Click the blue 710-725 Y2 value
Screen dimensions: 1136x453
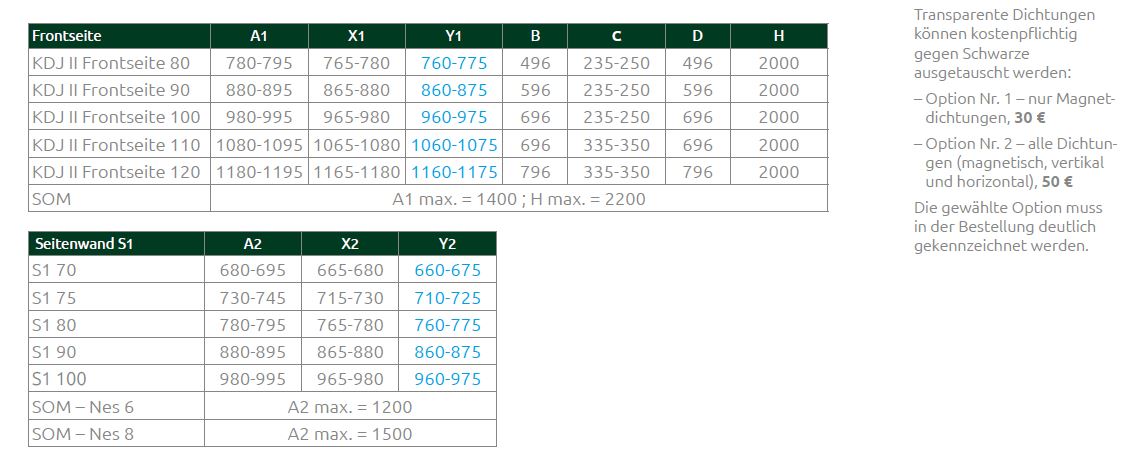(x=446, y=298)
